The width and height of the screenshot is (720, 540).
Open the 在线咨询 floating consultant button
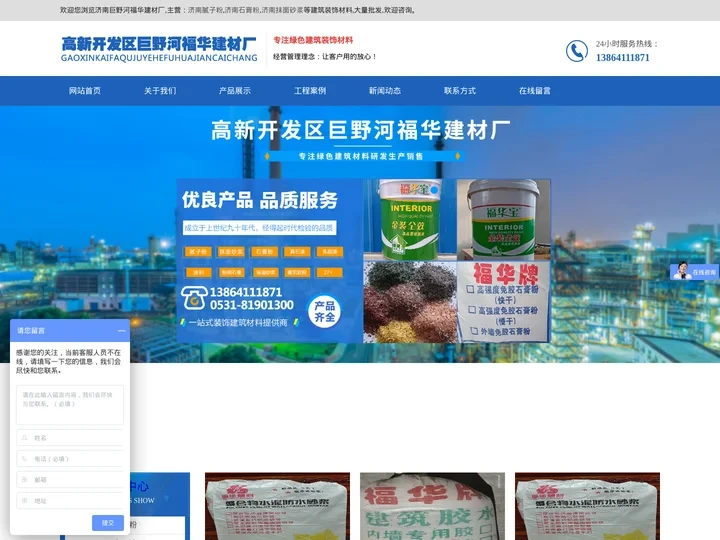click(694, 272)
